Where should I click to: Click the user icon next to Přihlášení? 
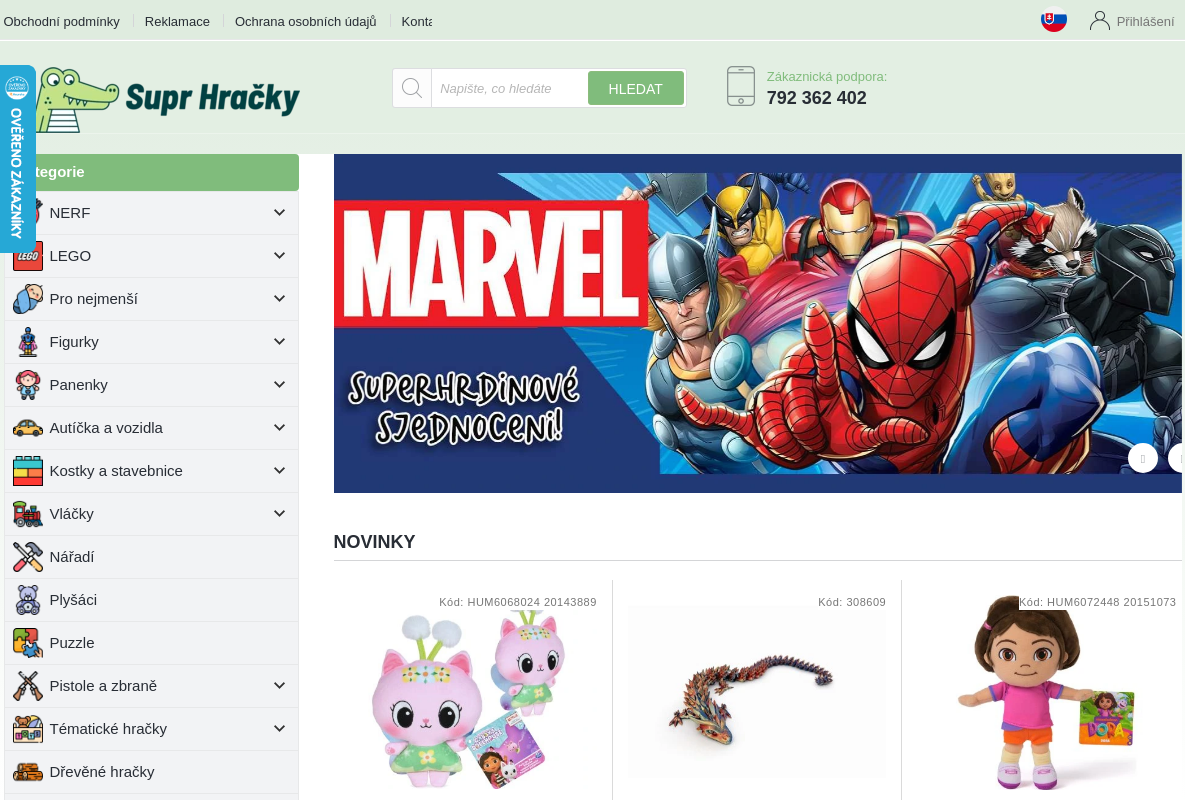click(x=1100, y=20)
